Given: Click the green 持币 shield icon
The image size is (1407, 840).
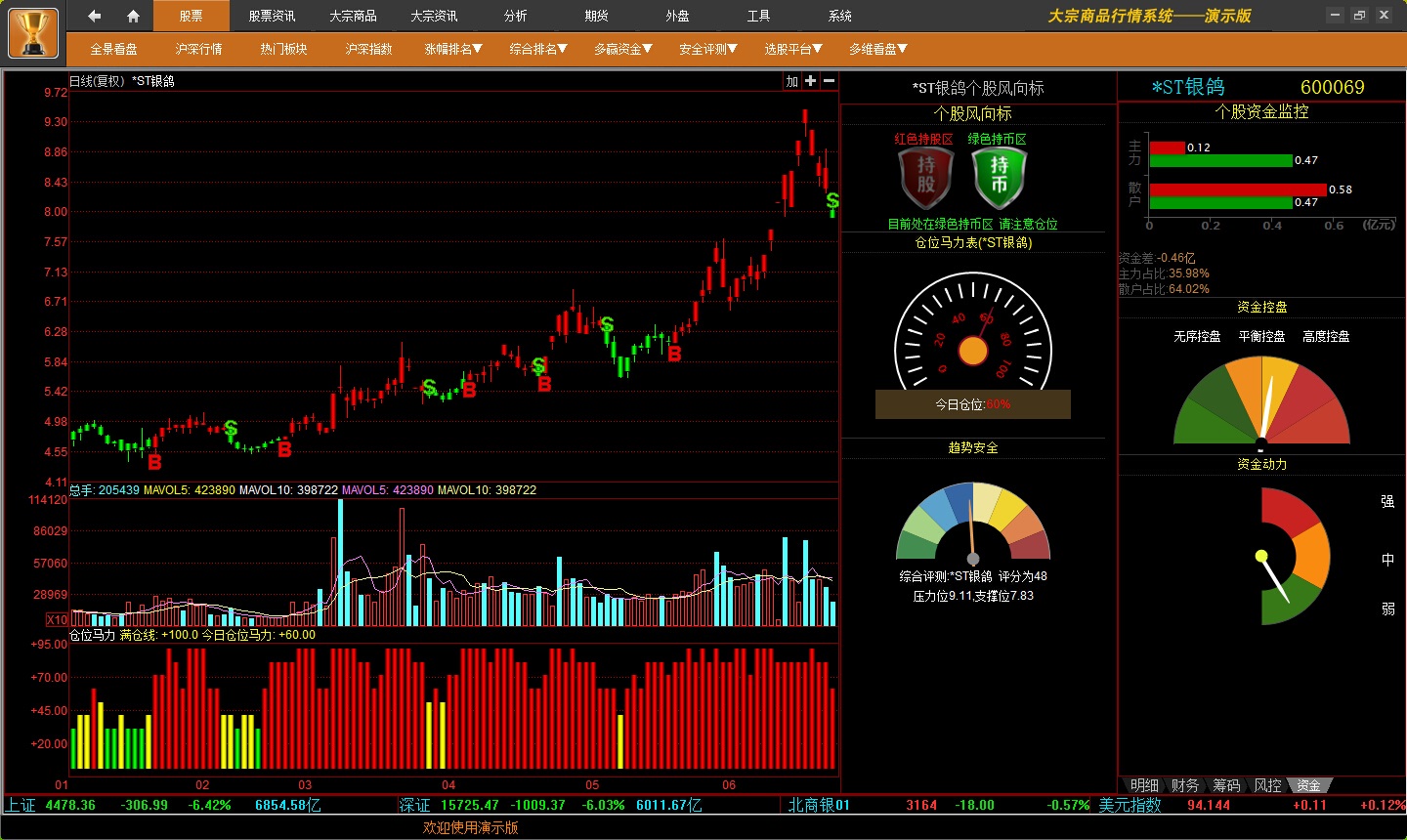Looking at the screenshot, I should click(x=999, y=177).
